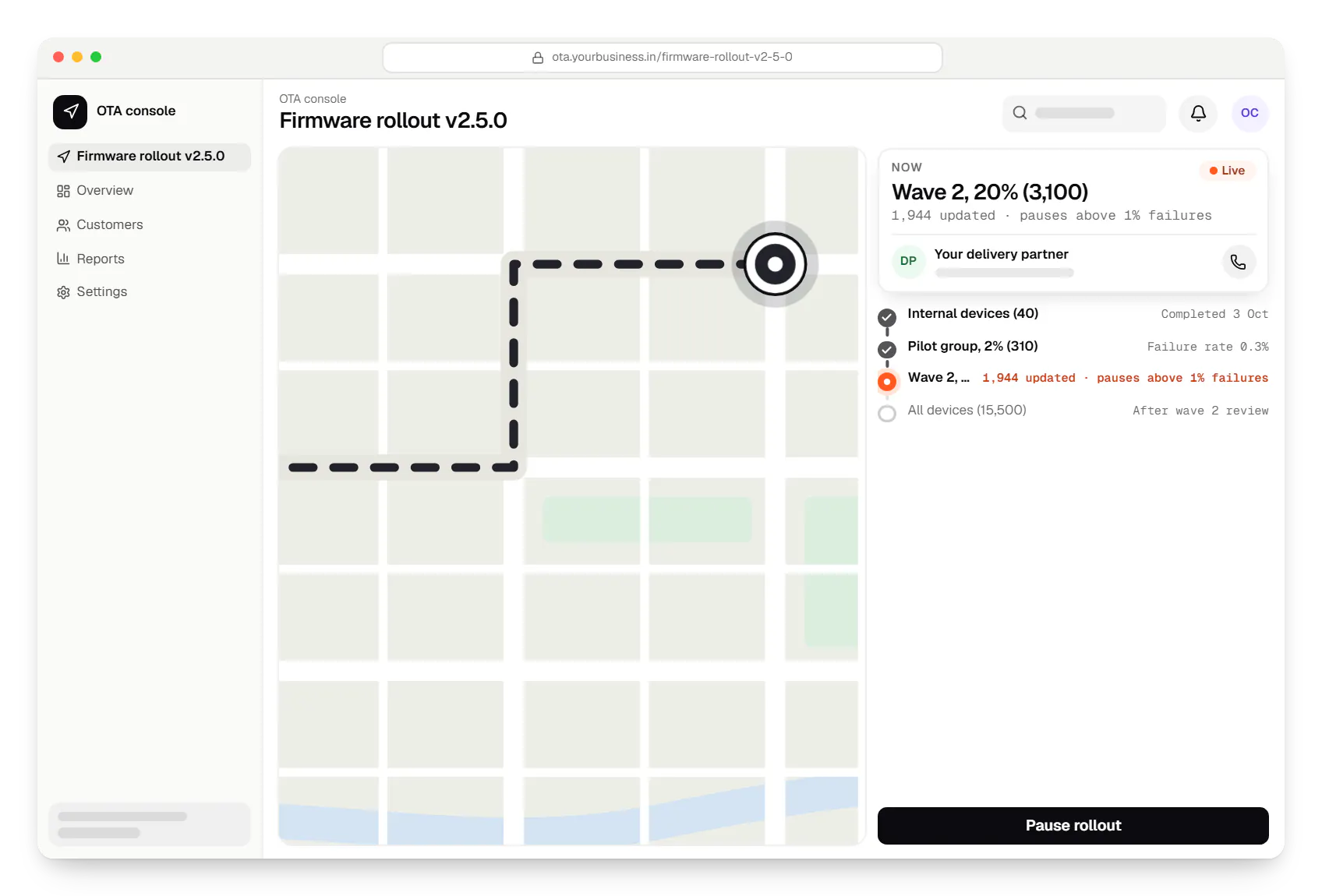The width and height of the screenshot is (1322, 896).
Task: Open Reports section
Action: click(150, 259)
